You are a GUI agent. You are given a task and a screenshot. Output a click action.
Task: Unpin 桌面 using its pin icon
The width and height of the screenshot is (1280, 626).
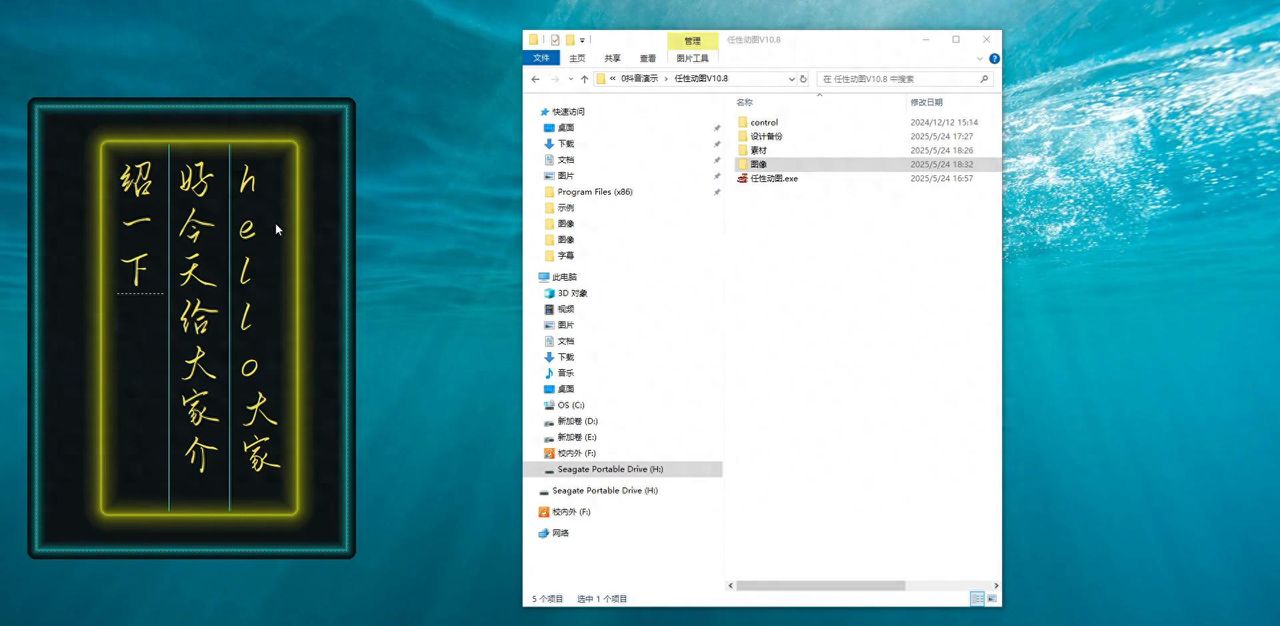(x=716, y=128)
